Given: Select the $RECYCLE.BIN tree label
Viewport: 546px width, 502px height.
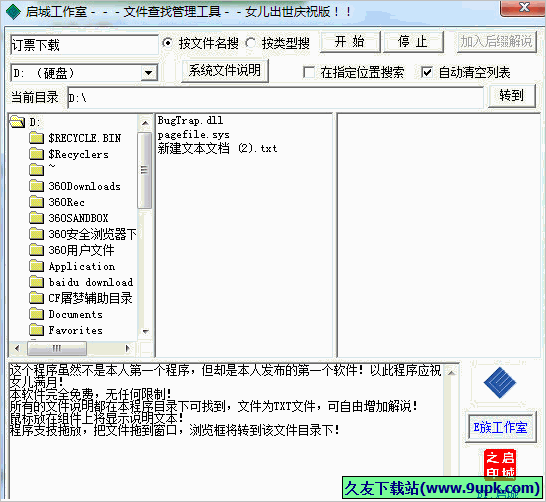Looking at the screenshot, I should (x=85, y=138).
